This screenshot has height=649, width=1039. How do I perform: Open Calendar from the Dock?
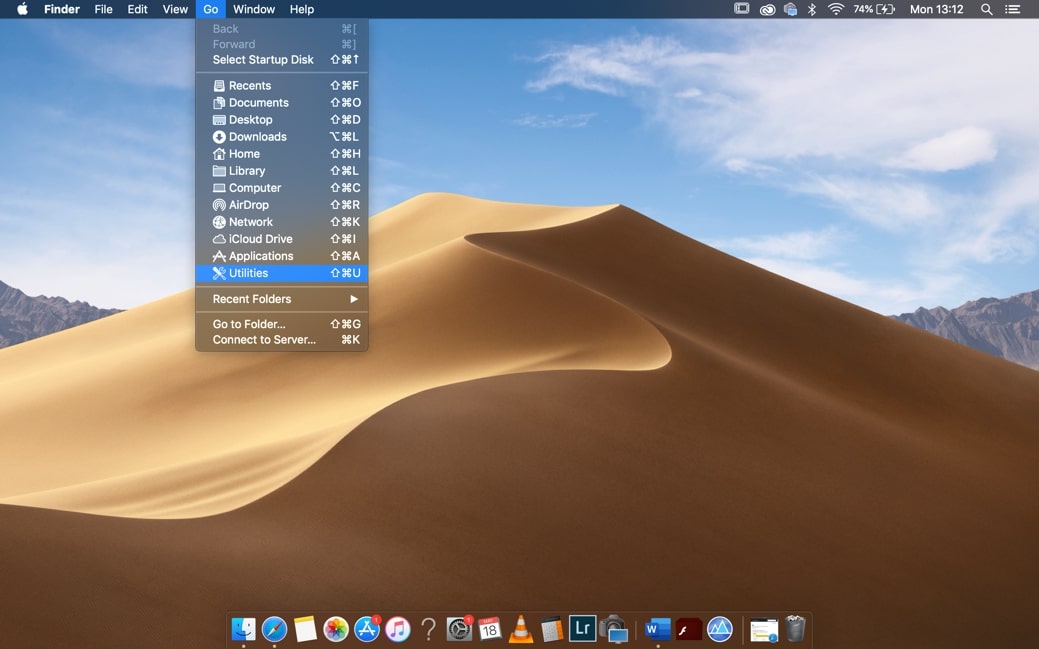pos(489,628)
